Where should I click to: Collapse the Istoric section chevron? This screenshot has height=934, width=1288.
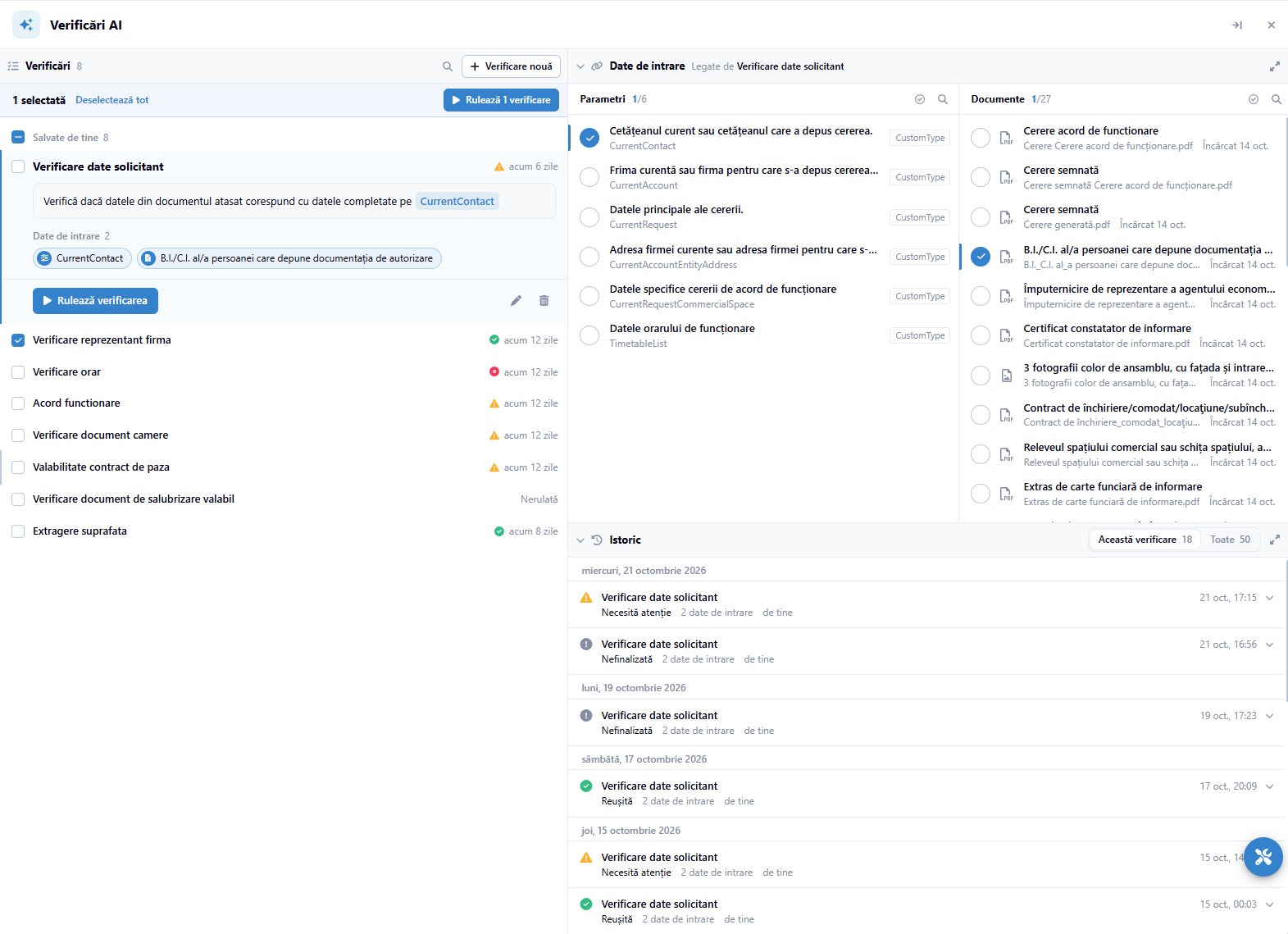580,540
